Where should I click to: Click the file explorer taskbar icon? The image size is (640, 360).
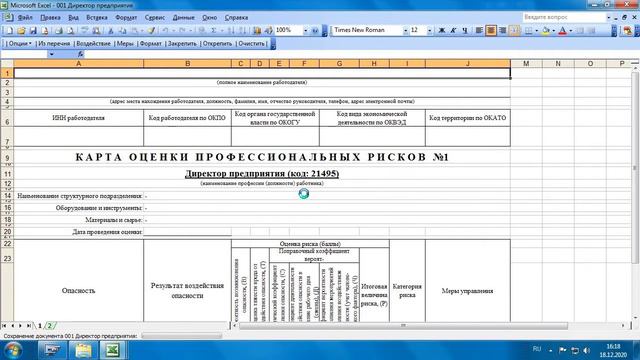pos(83,350)
